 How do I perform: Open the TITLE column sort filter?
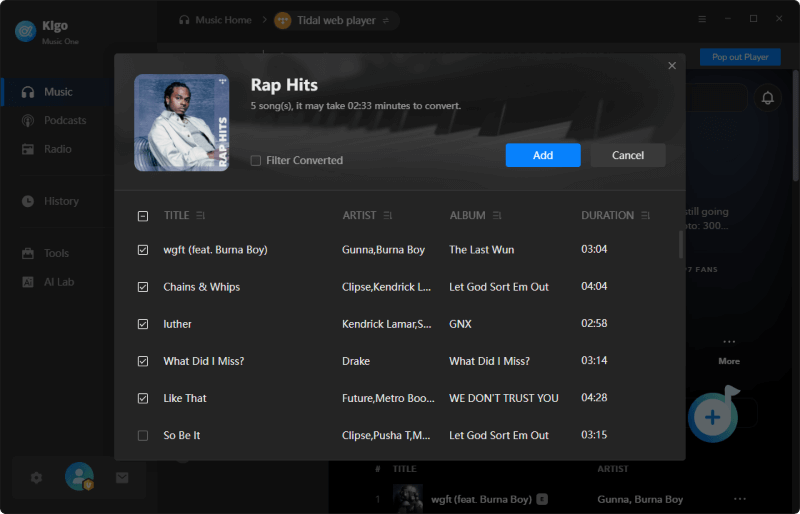tap(201, 216)
